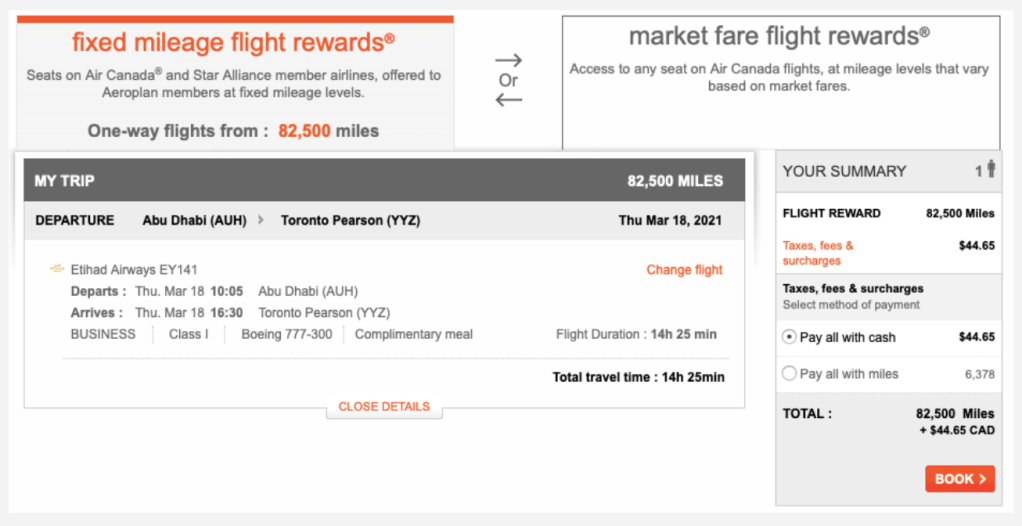Select Pay all with miles option
The width and height of the screenshot is (1022, 526).
(789, 374)
